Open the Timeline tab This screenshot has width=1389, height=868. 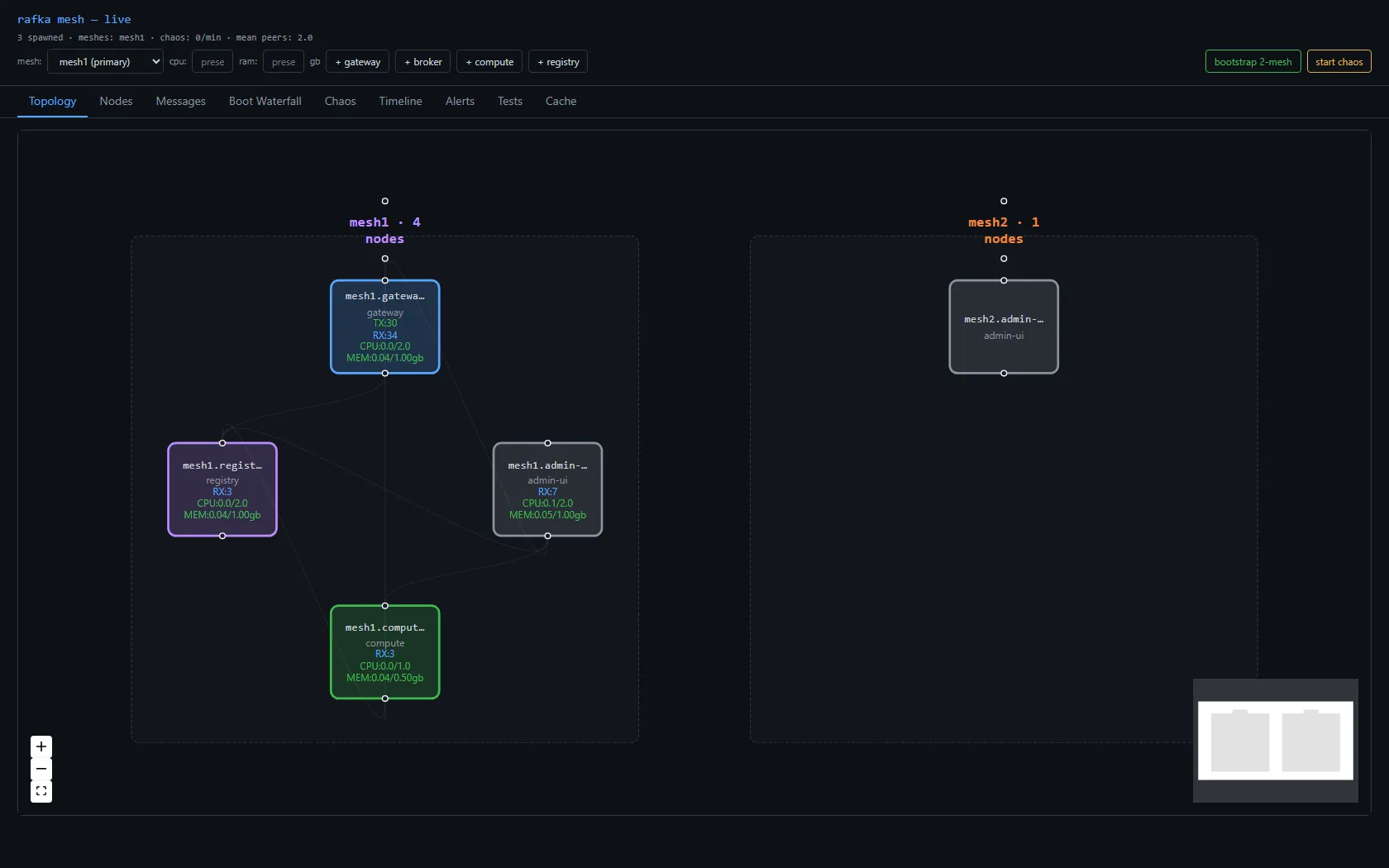[400, 101]
